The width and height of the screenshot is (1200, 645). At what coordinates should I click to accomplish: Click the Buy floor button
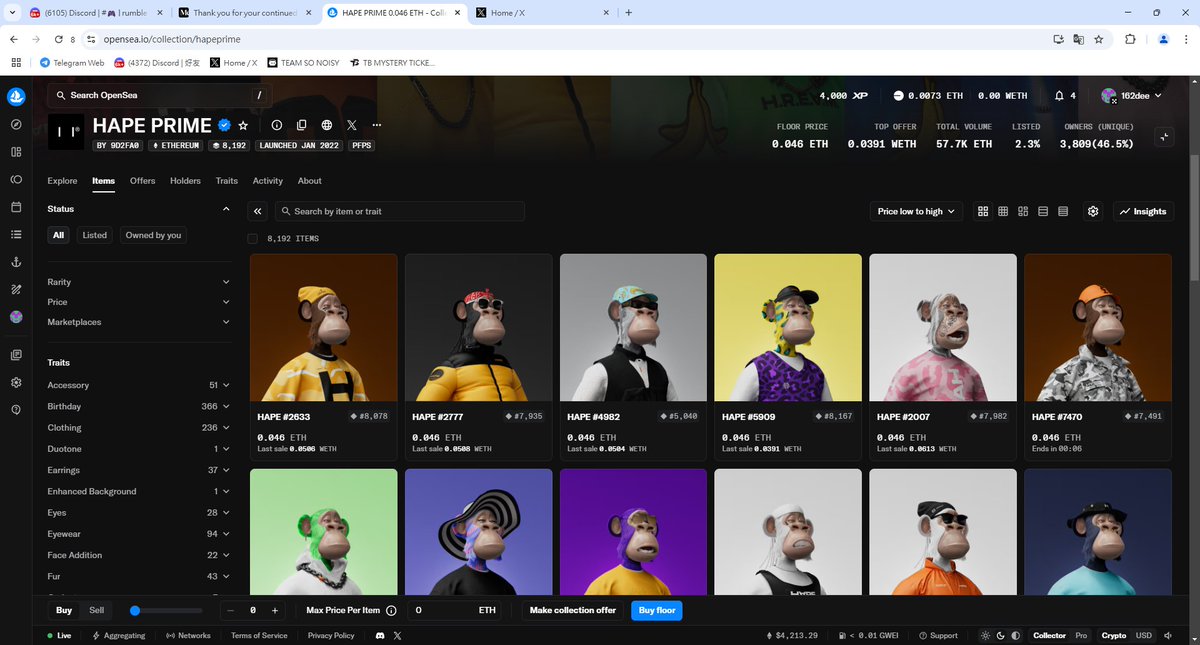pos(656,610)
